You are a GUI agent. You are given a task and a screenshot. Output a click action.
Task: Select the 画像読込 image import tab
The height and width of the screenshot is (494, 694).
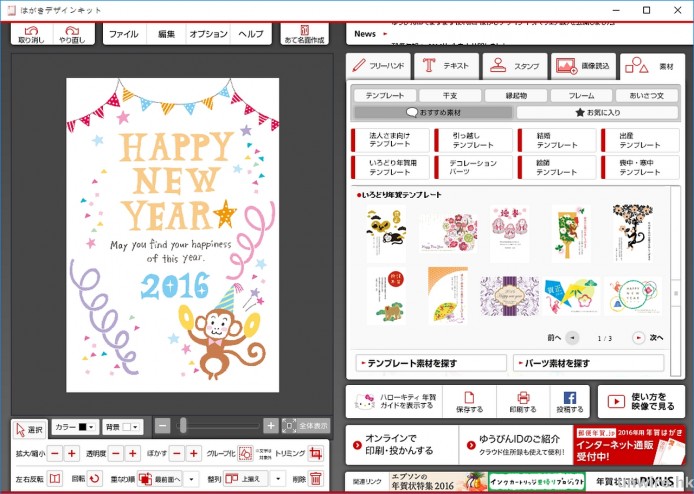point(583,66)
